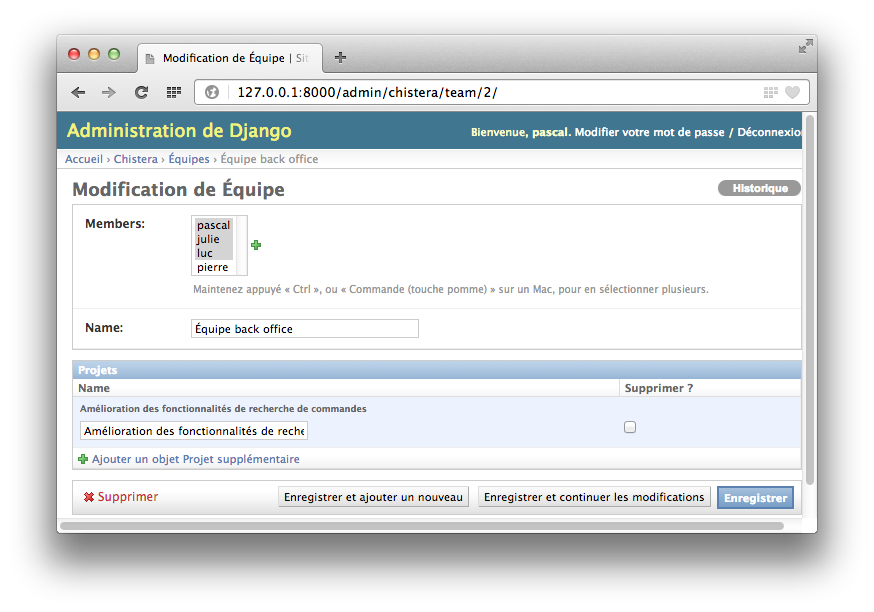Click 'Supprimer ?' column header
The image size is (874, 612).
tap(659, 388)
